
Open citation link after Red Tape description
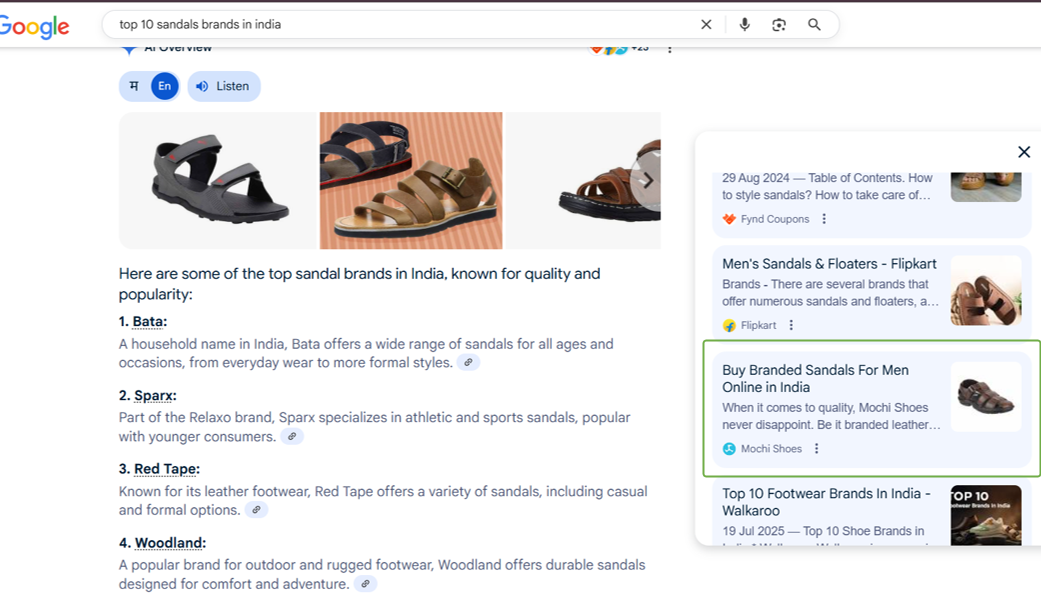pos(257,510)
